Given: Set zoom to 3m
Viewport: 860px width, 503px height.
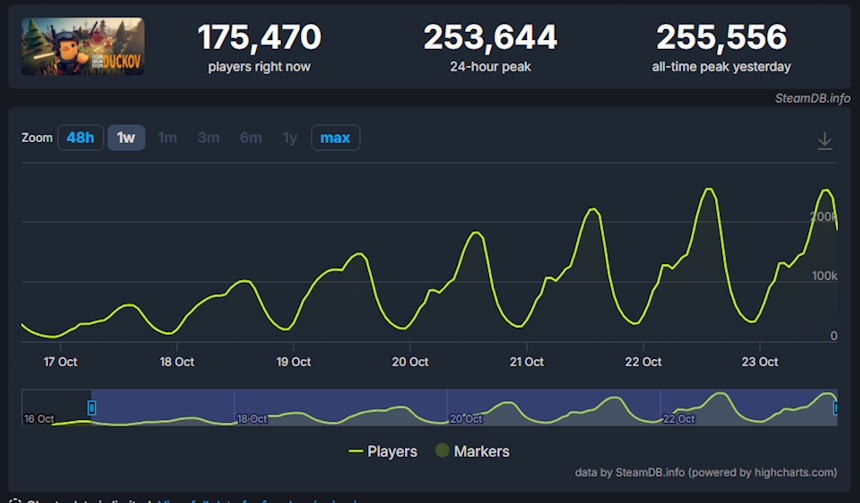Looking at the screenshot, I should pos(208,138).
